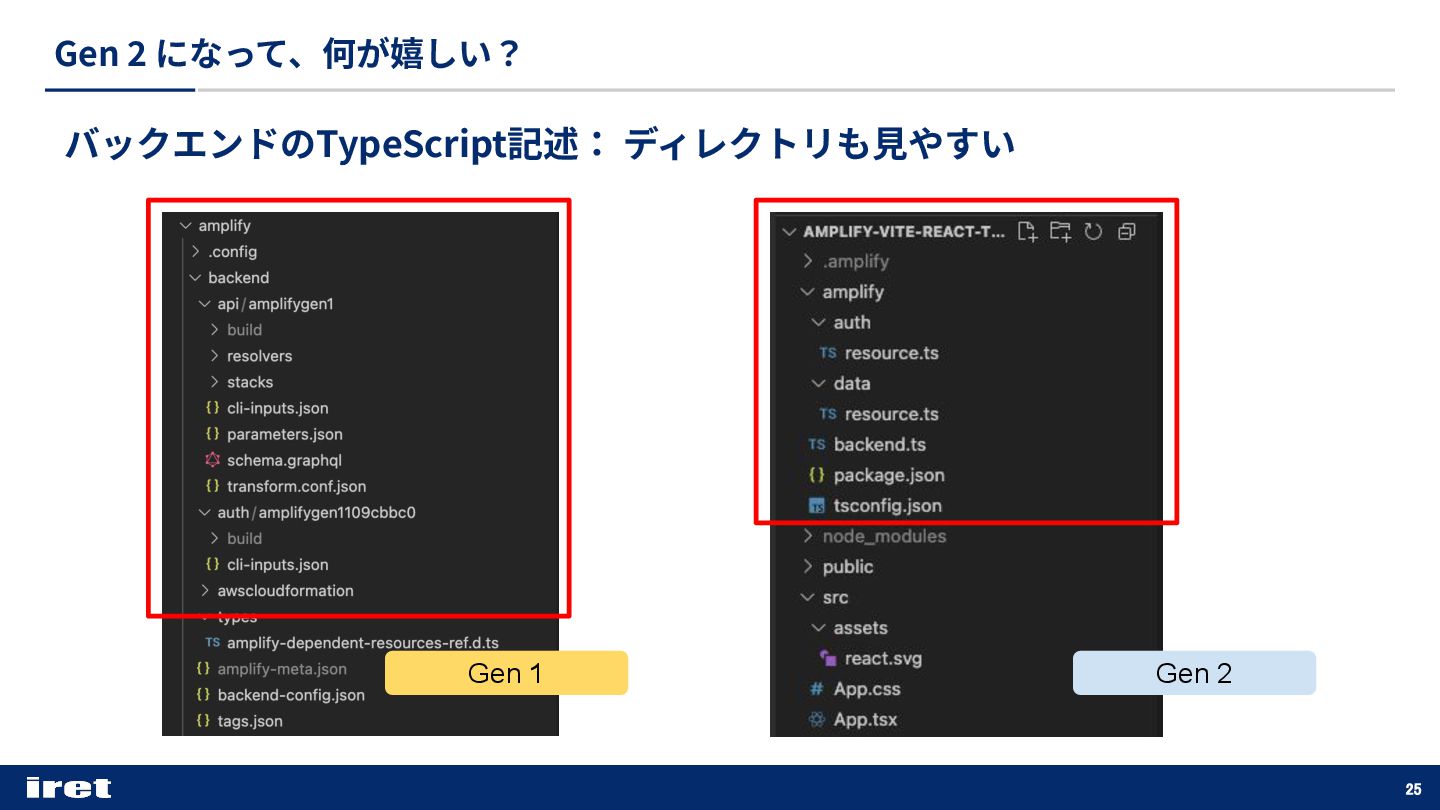
Task: Expand the resolvers folder
Action: tap(214, 356)
